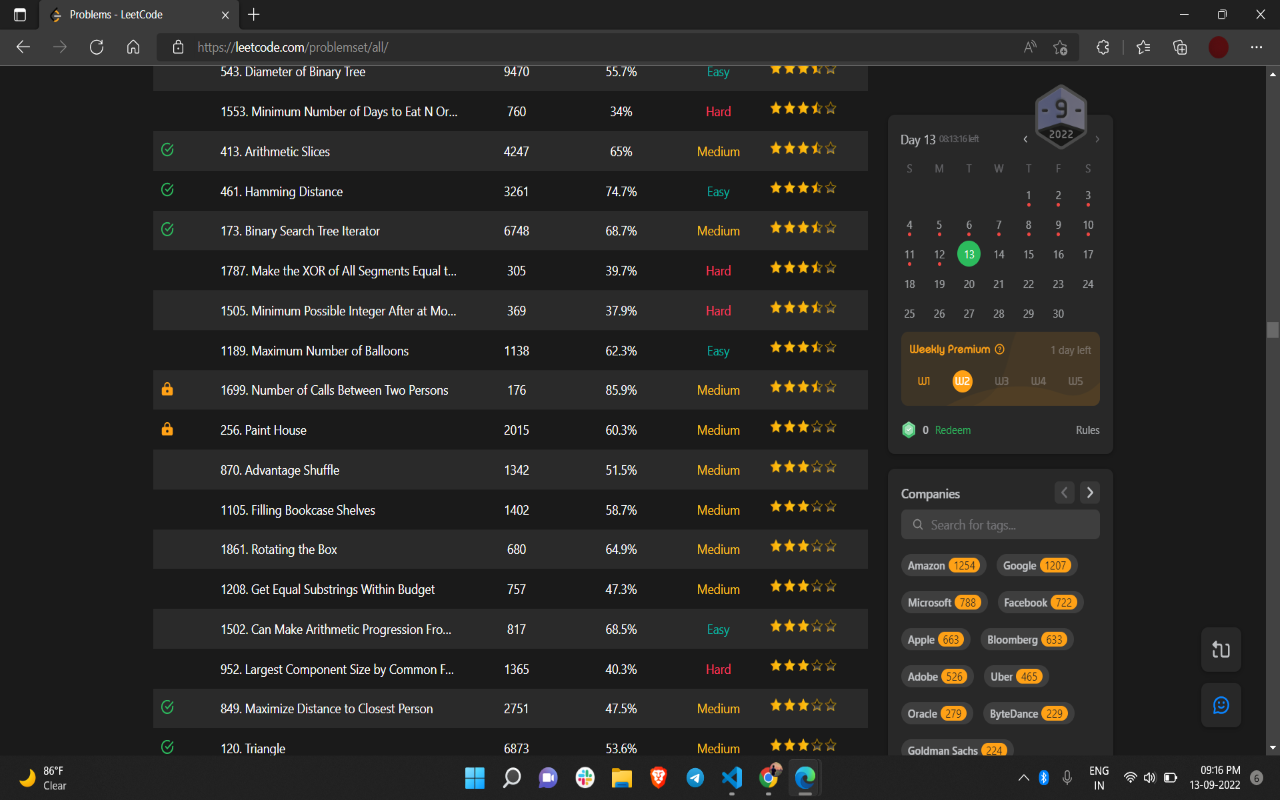Viewport: 1280px width, 800px height.
Task: Open the Rules link
Action: point(1088,430)
